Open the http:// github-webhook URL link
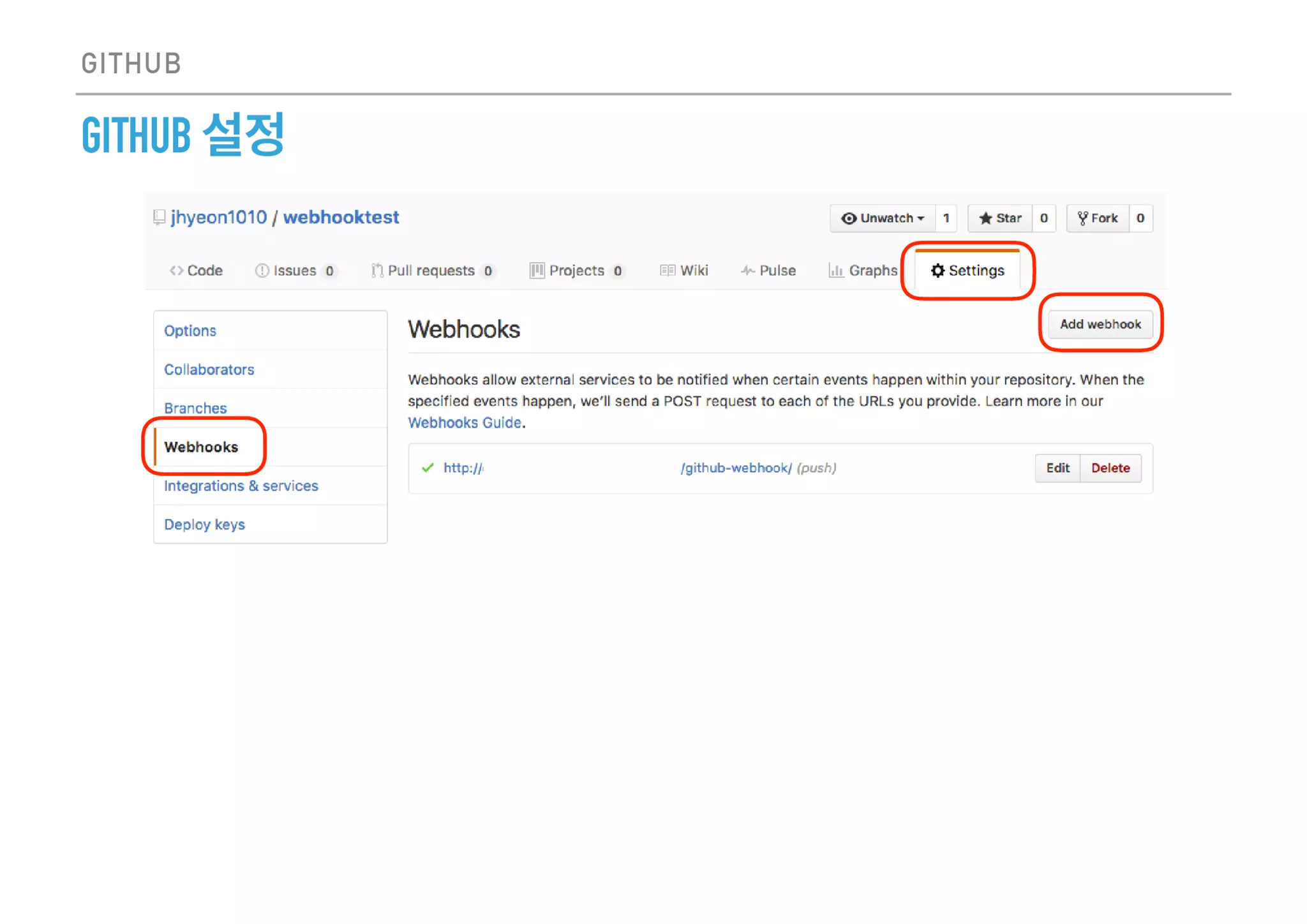Screen dimensions: 1307x924 click(618, 468)
